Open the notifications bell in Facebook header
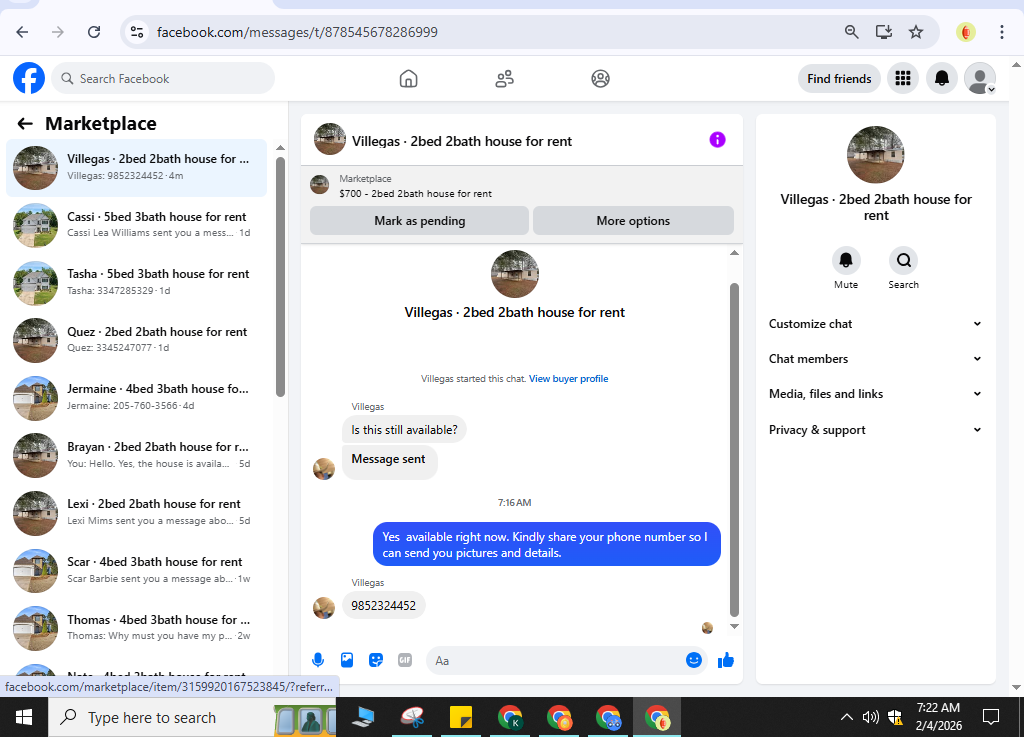The image size is (1024, 737). [942, 78]
